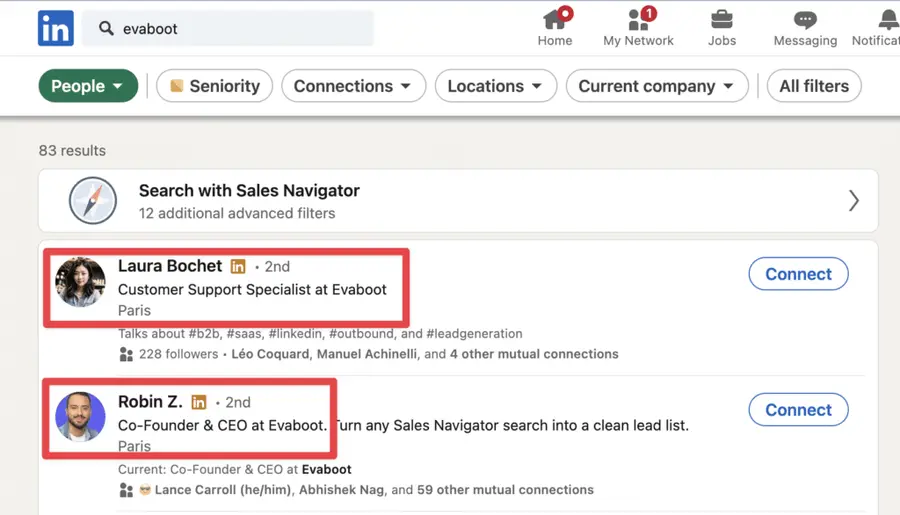Expand the Current company filter dropdown
Screen dimensions: 900x515
pyautogui.click(x=657, y=86)
